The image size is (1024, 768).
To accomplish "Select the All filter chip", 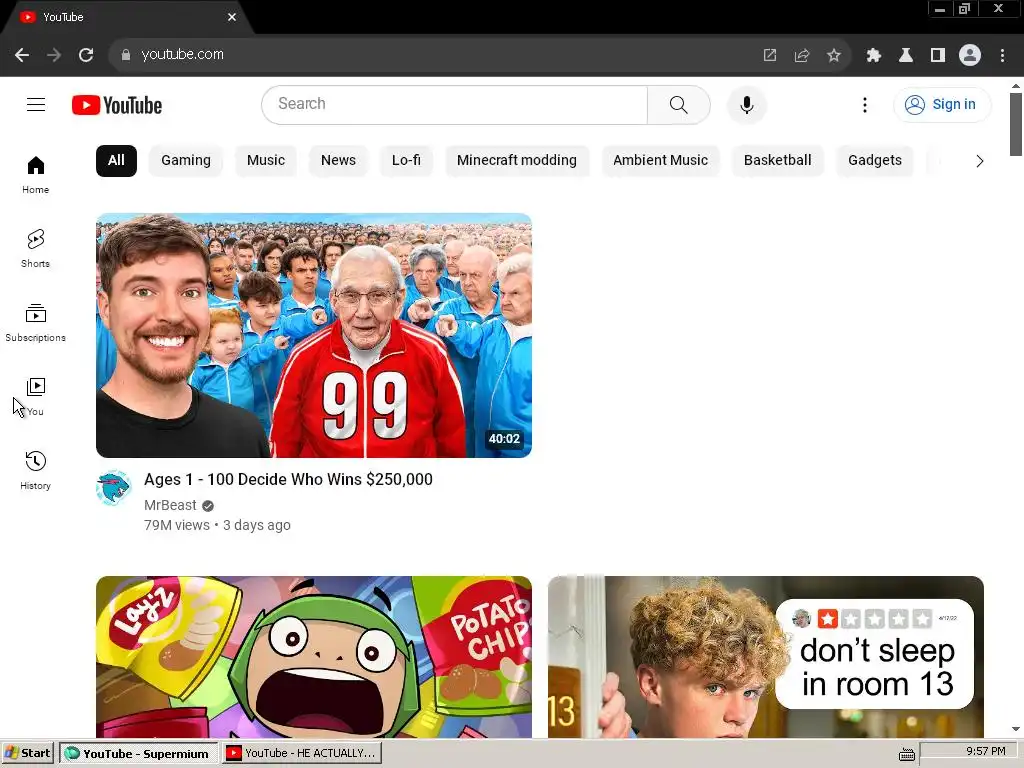I will [x=116, y=161].
